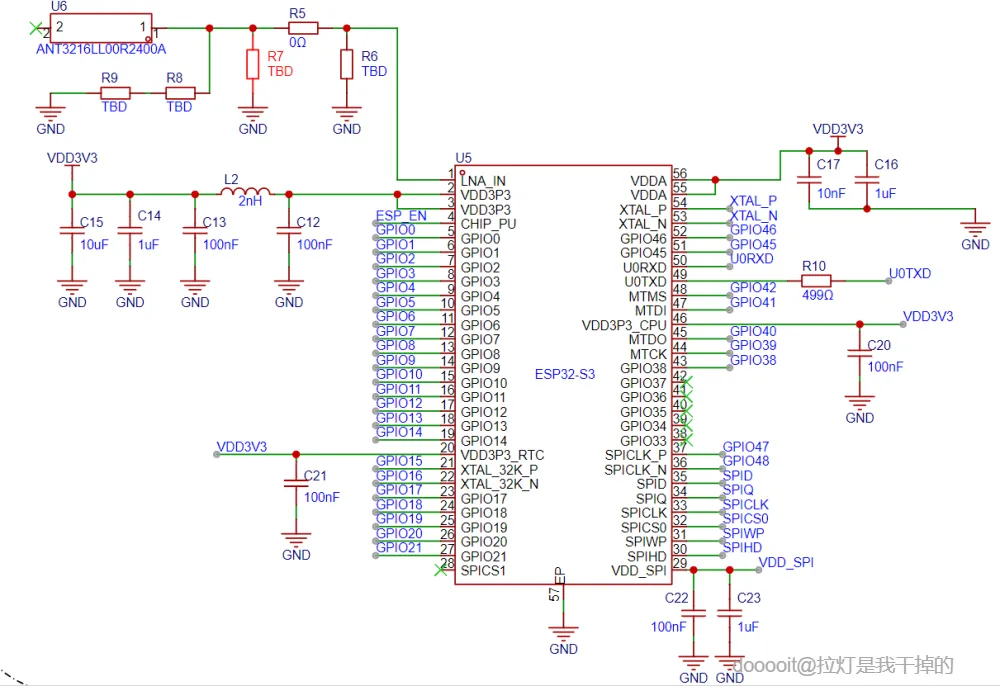Image resolution: width=1000 pixels, height=686 pixels.
Task: Select the C16 1uF capacitor symbol
Action: tap(867, 180)
